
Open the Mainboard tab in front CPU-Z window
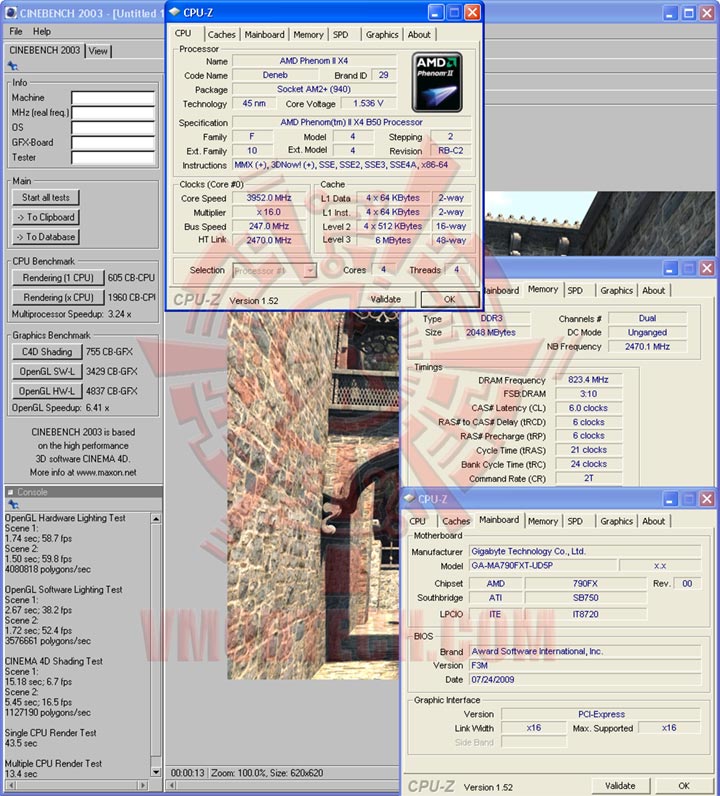(265, 35)
